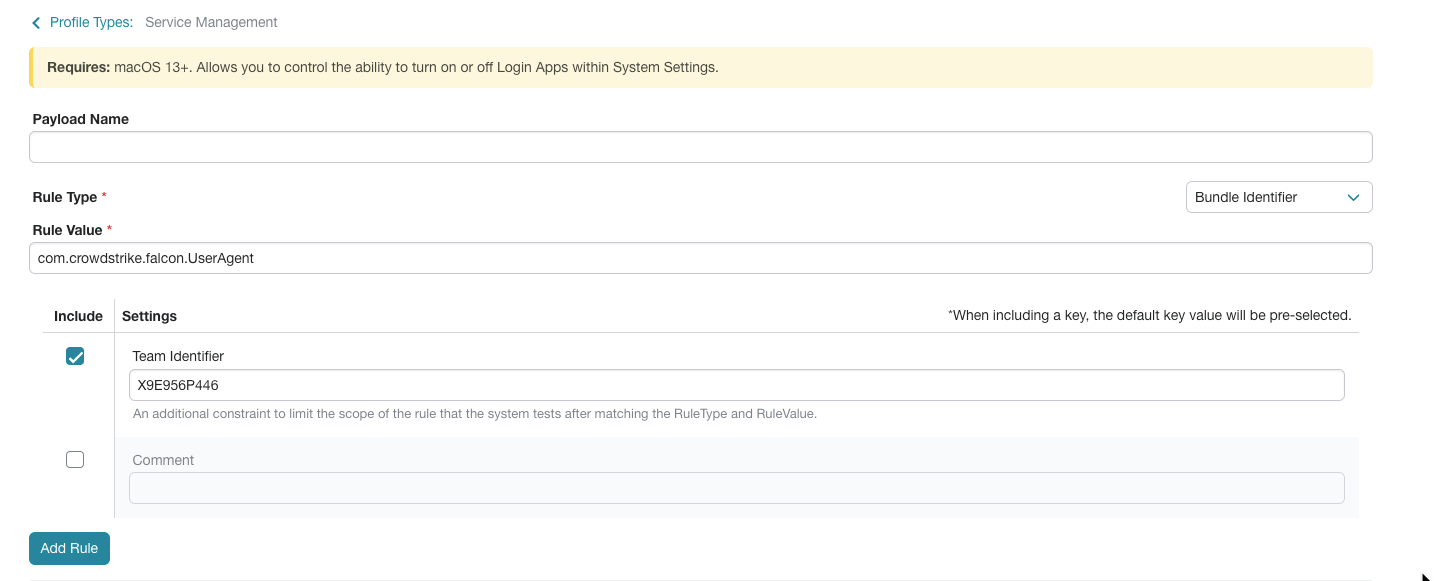This screenshot has width=1449, height=581.
Task: Click the macOS 13+ requirement banner
Action: click(x=700, y=67)
